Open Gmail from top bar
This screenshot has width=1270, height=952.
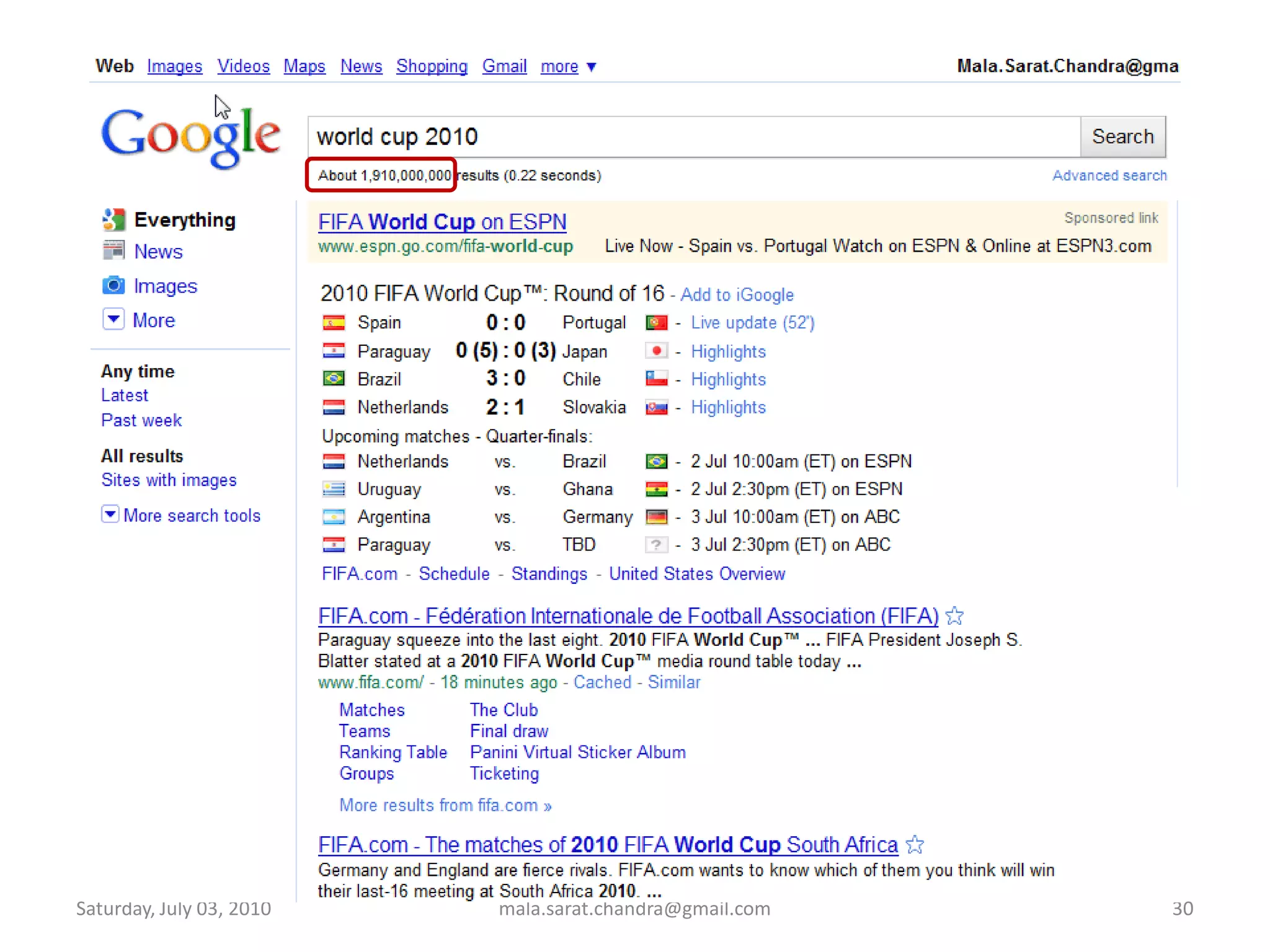coord(505,66)
